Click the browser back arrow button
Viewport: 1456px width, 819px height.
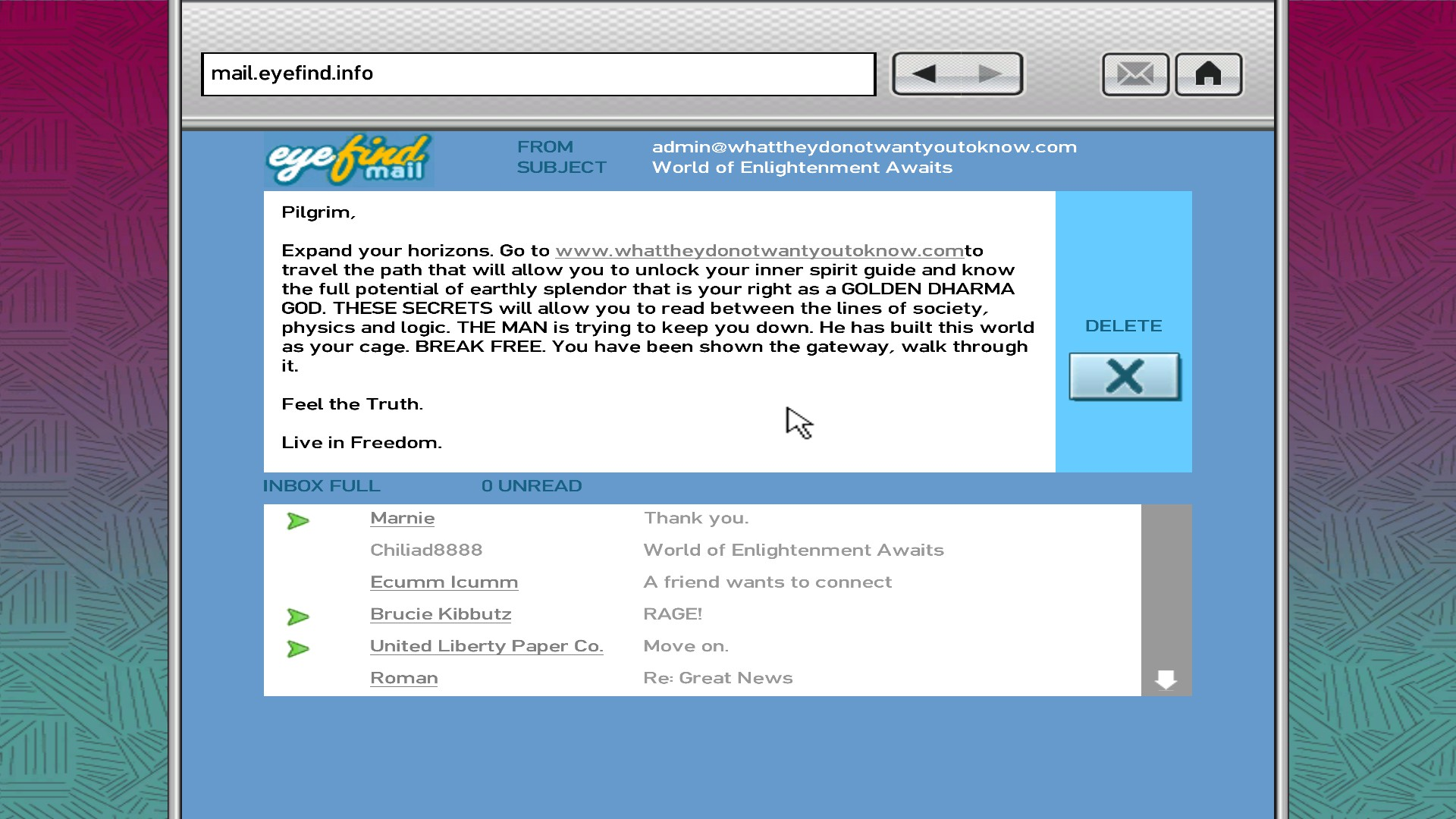click(924, 74)
